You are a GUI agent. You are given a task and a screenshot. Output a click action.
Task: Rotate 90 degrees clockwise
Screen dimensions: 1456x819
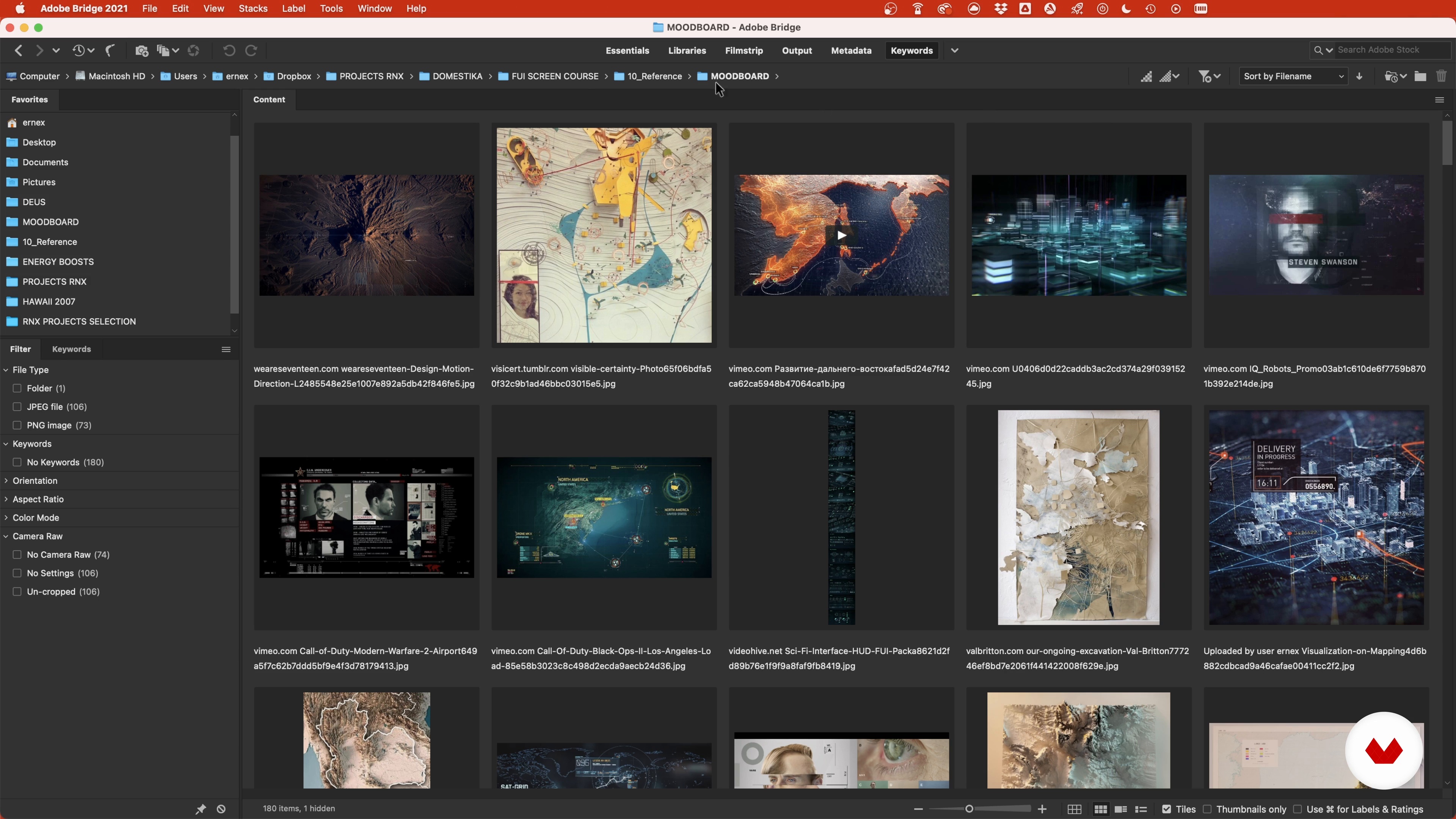point(251,51)
